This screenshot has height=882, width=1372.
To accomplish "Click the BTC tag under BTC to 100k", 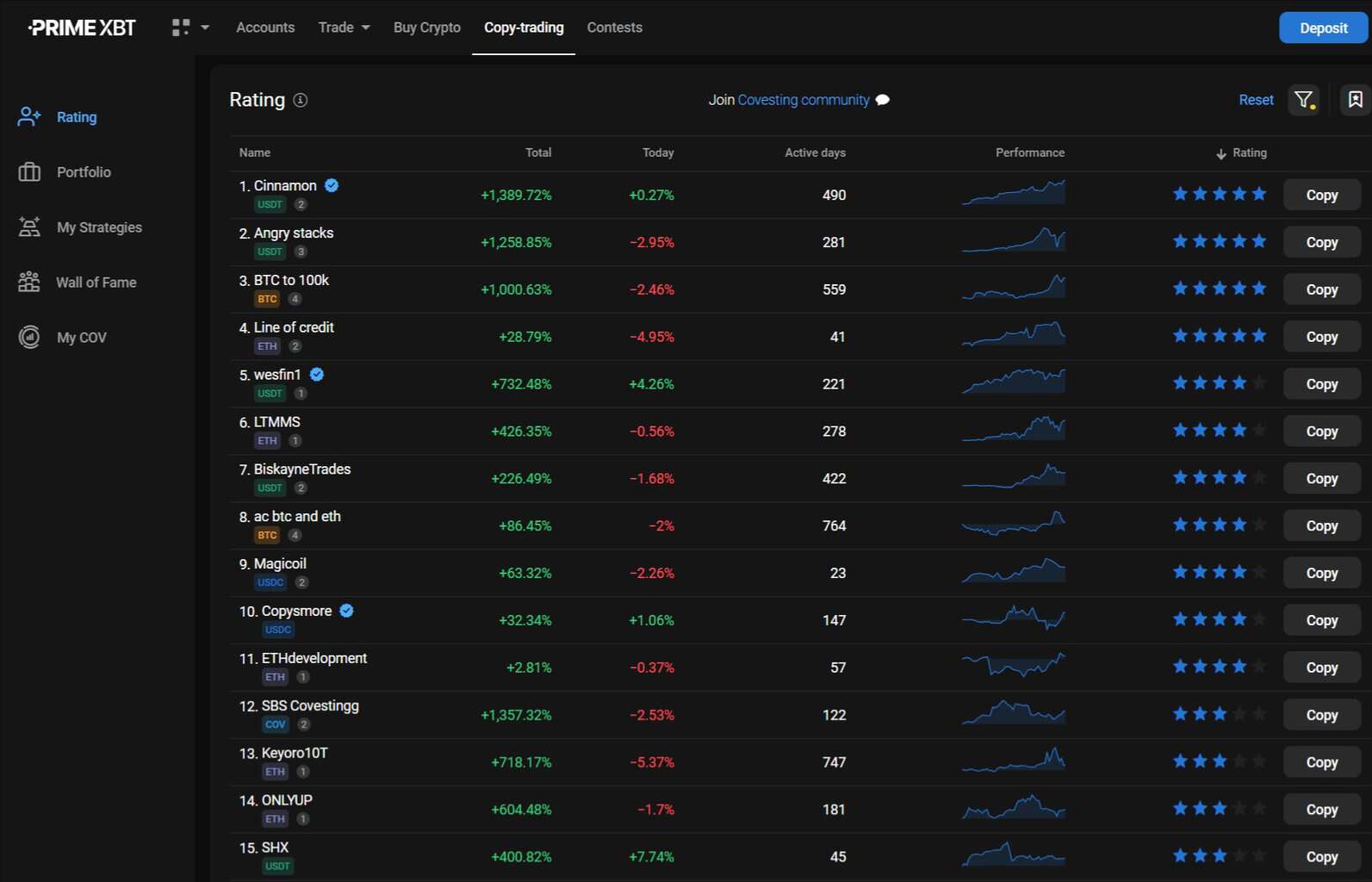I will (x=267, y=299).
